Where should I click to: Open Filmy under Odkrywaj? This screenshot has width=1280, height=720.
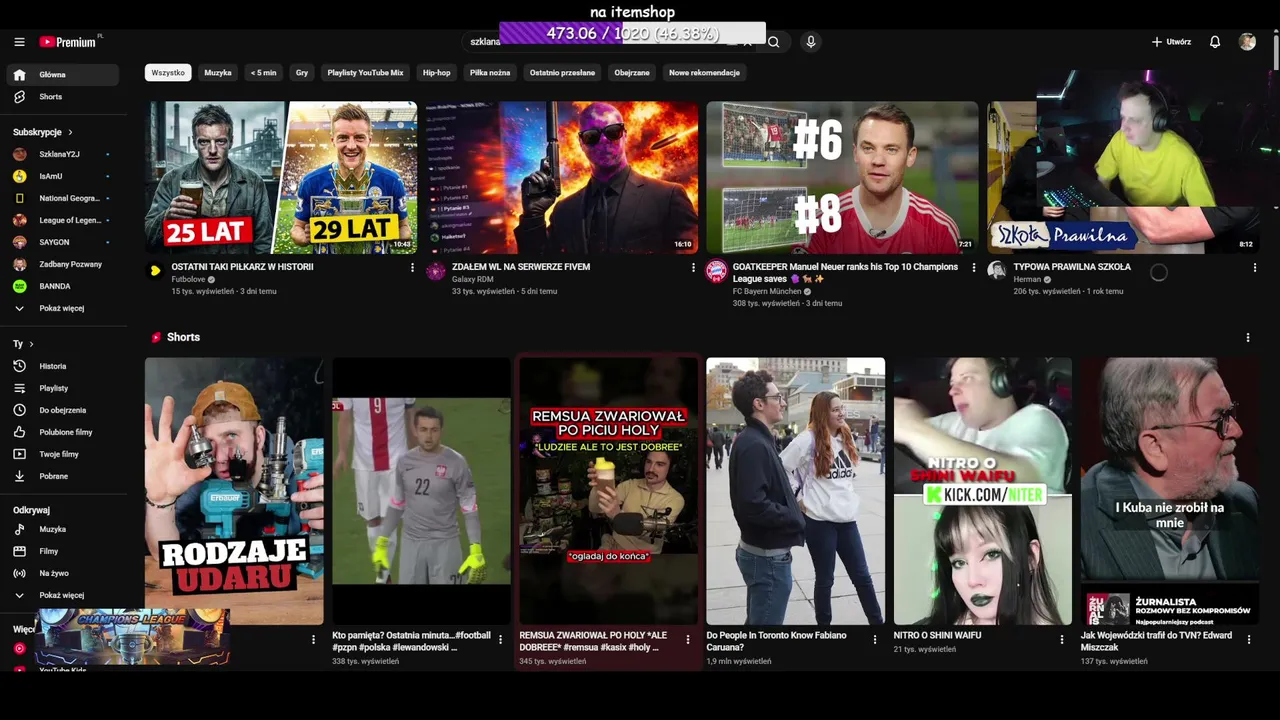[x=62, y=551]
